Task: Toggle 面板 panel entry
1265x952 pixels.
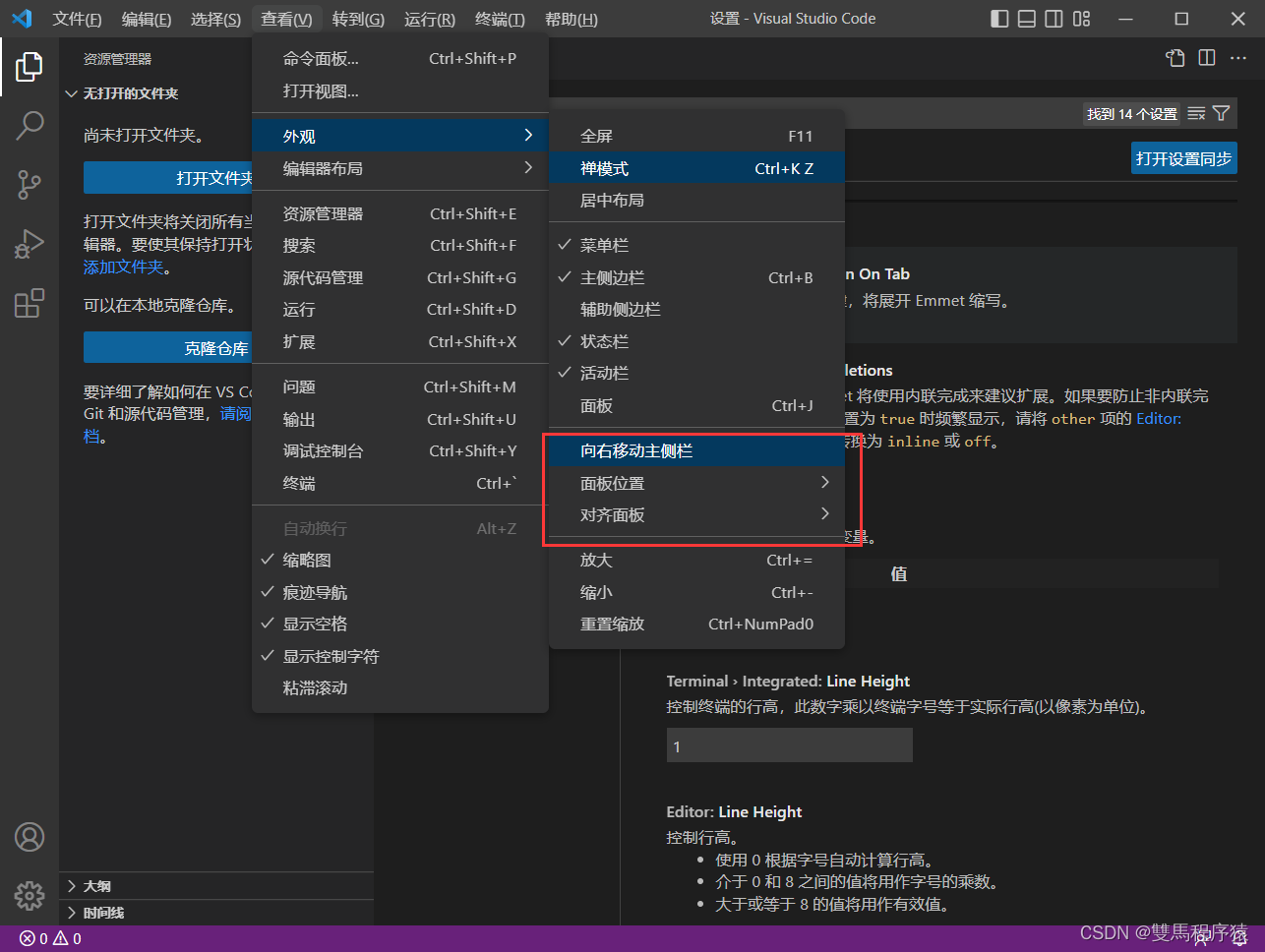Action: 696,406
